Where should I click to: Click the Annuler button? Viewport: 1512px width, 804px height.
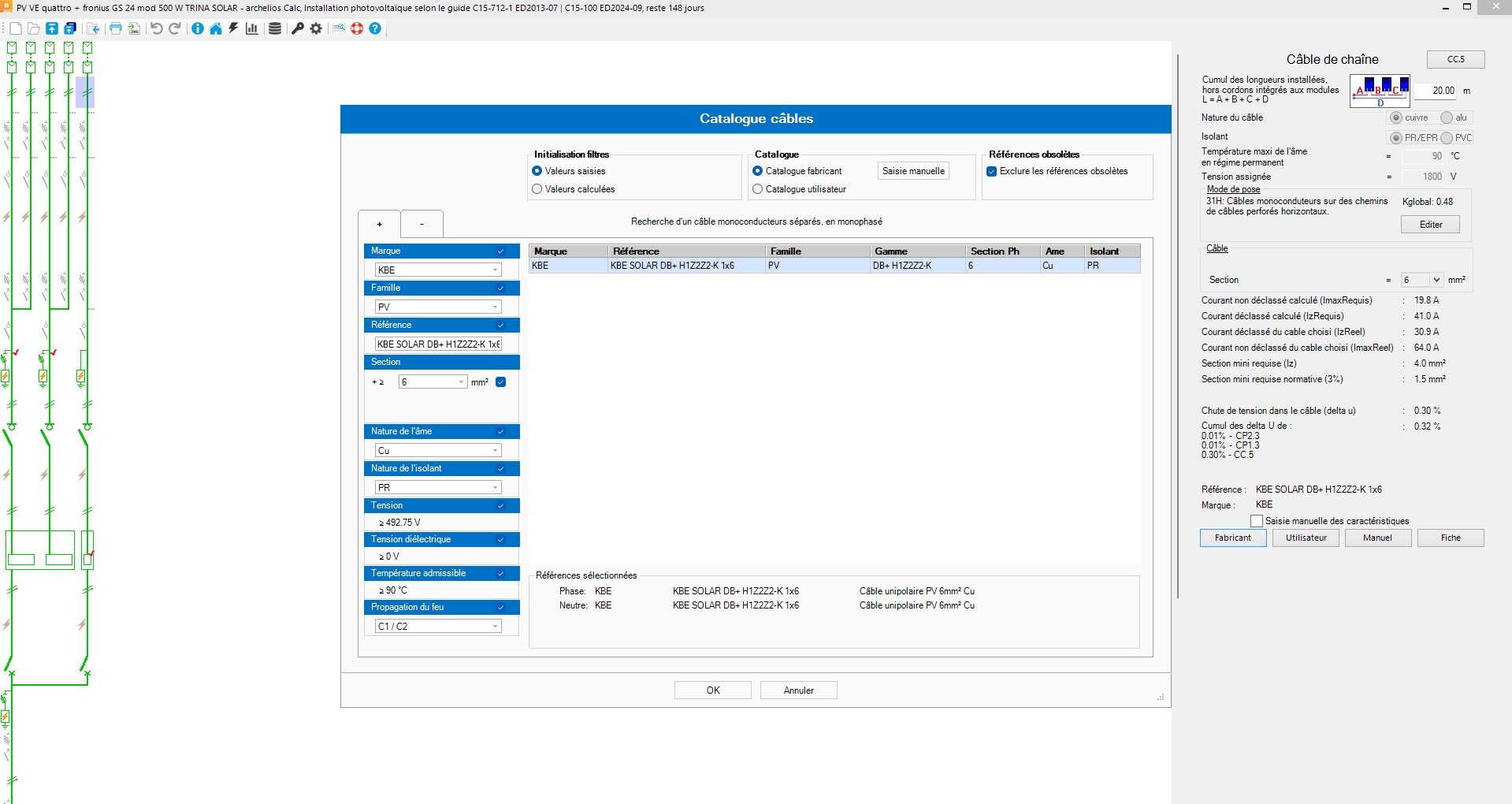pyautogui.click(x=799, y=690)
